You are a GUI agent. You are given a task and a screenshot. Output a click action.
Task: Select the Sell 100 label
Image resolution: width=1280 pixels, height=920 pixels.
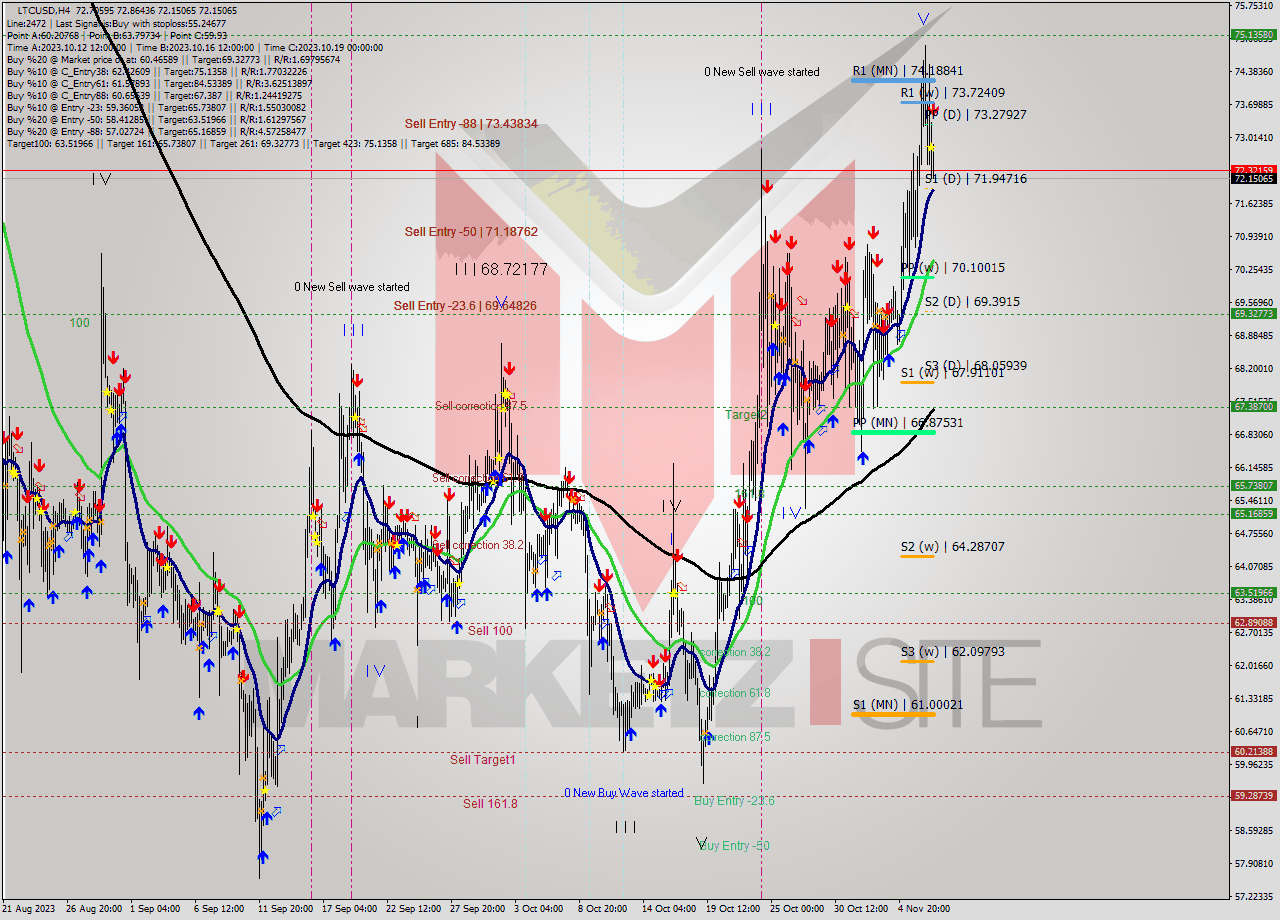490,631
